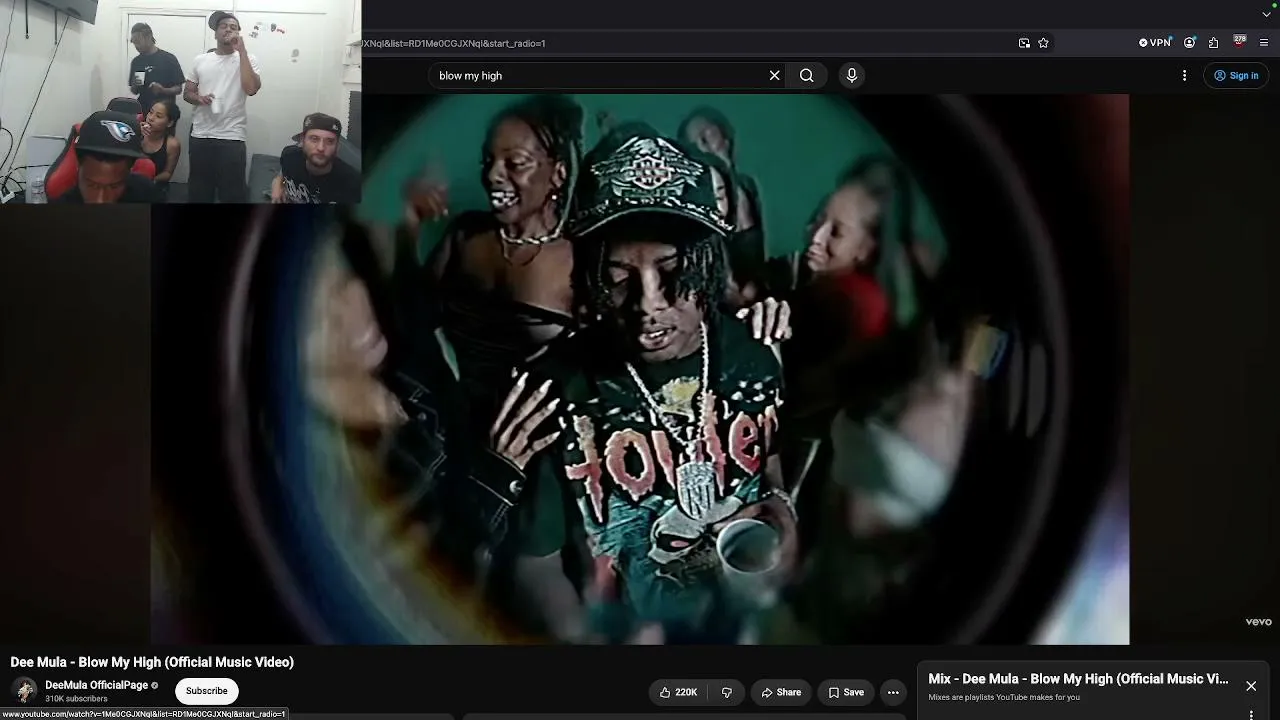Open the browser profile account icon

(x=1189, y=43)
